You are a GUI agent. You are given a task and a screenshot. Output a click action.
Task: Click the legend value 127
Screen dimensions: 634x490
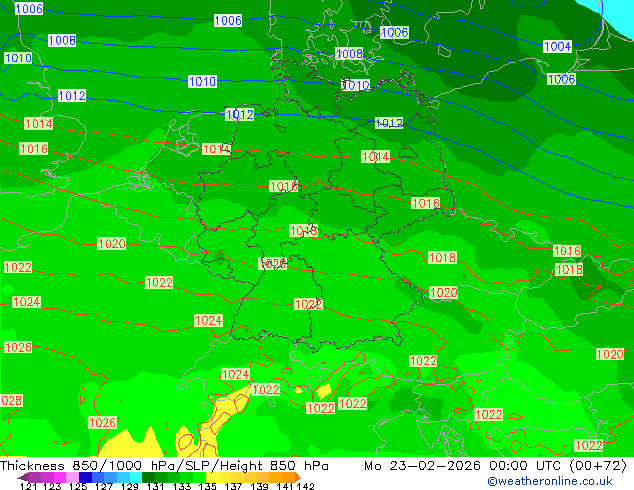[102, 486]
